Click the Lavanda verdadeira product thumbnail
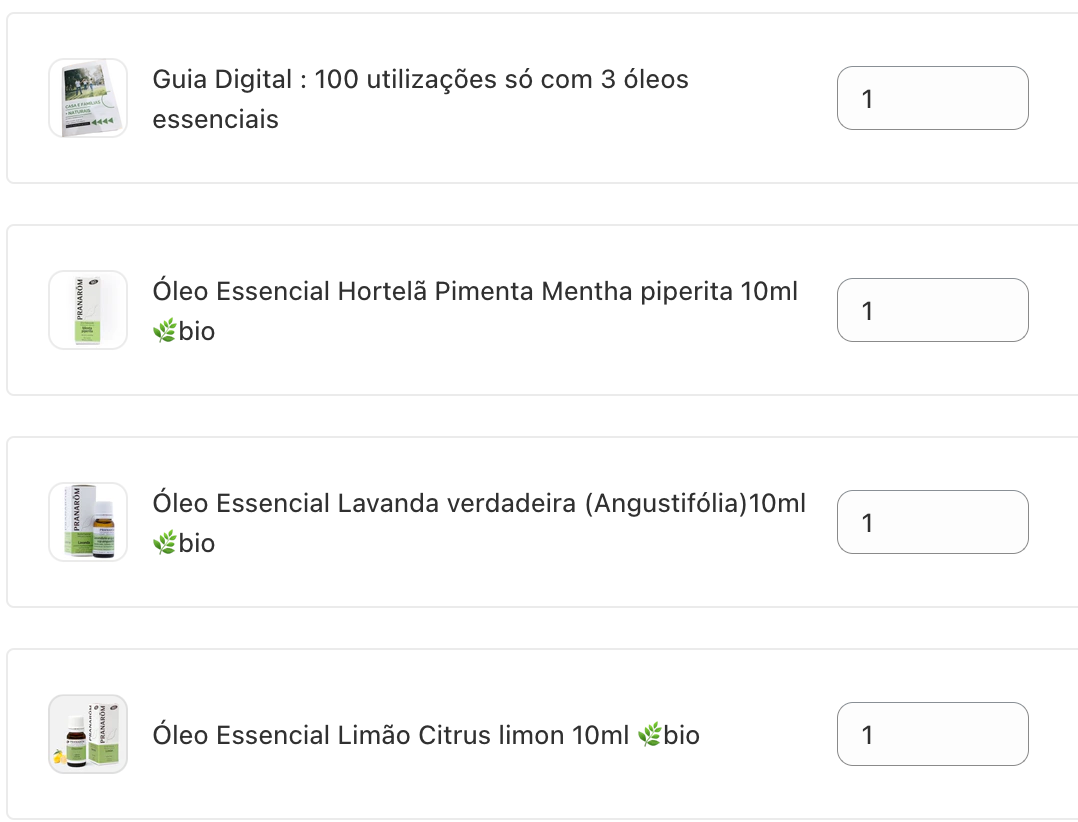 pyautogui.click(x=88, y=522)
